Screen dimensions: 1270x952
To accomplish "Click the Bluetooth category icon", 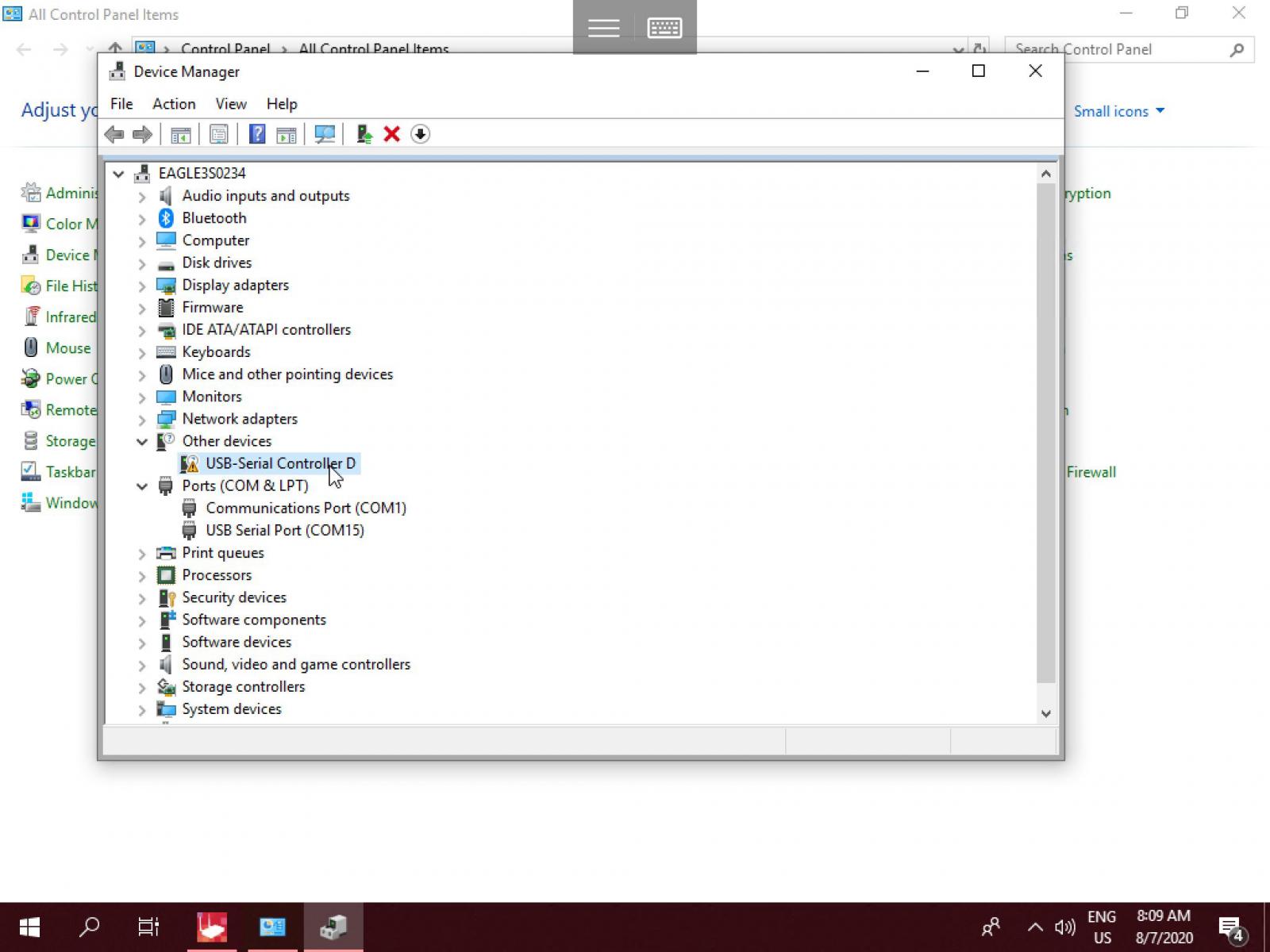I will pos(166,218).
